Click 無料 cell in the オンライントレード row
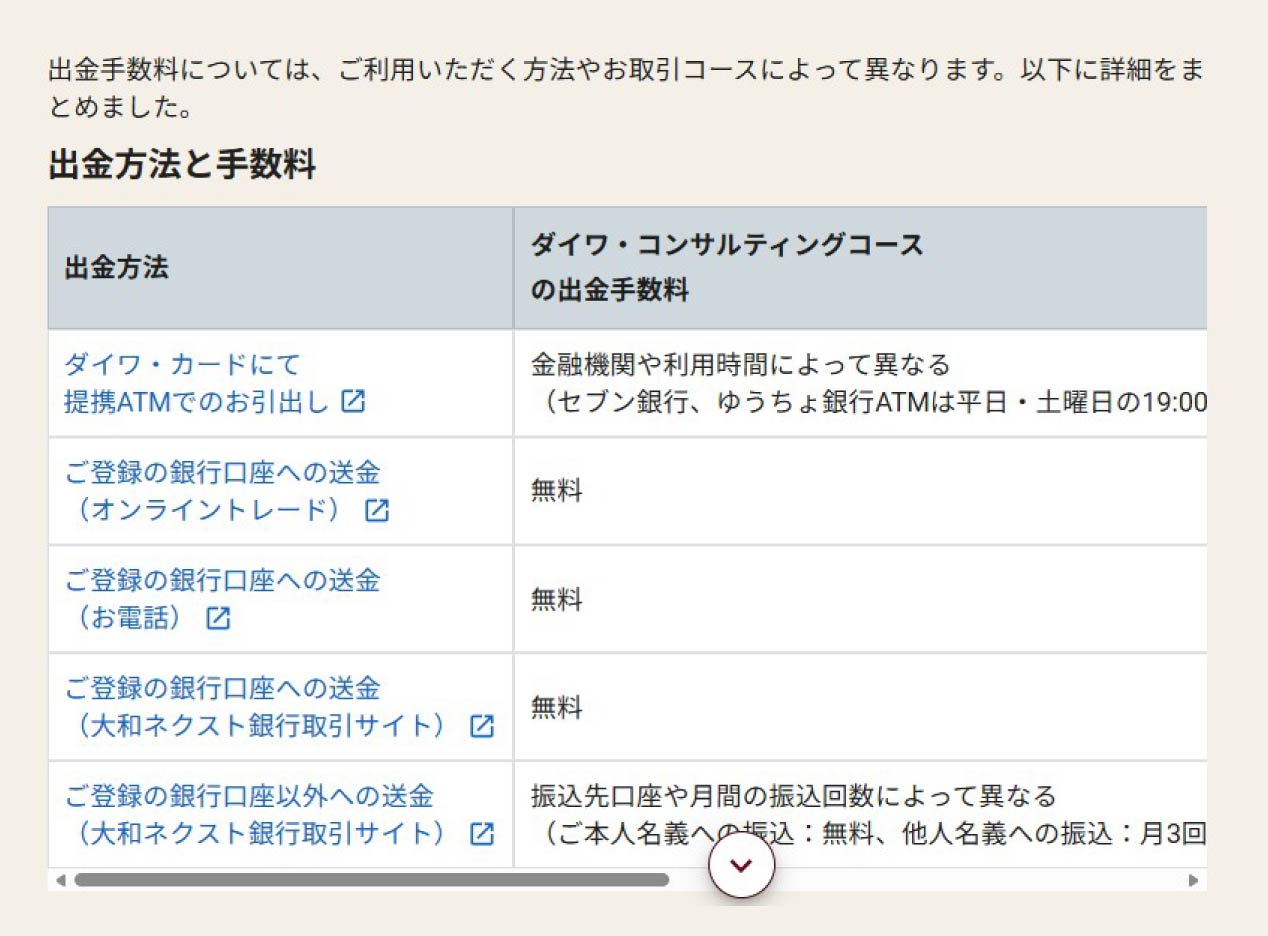The width and height of the screenshot is (1268, 936). click(556, 491)
